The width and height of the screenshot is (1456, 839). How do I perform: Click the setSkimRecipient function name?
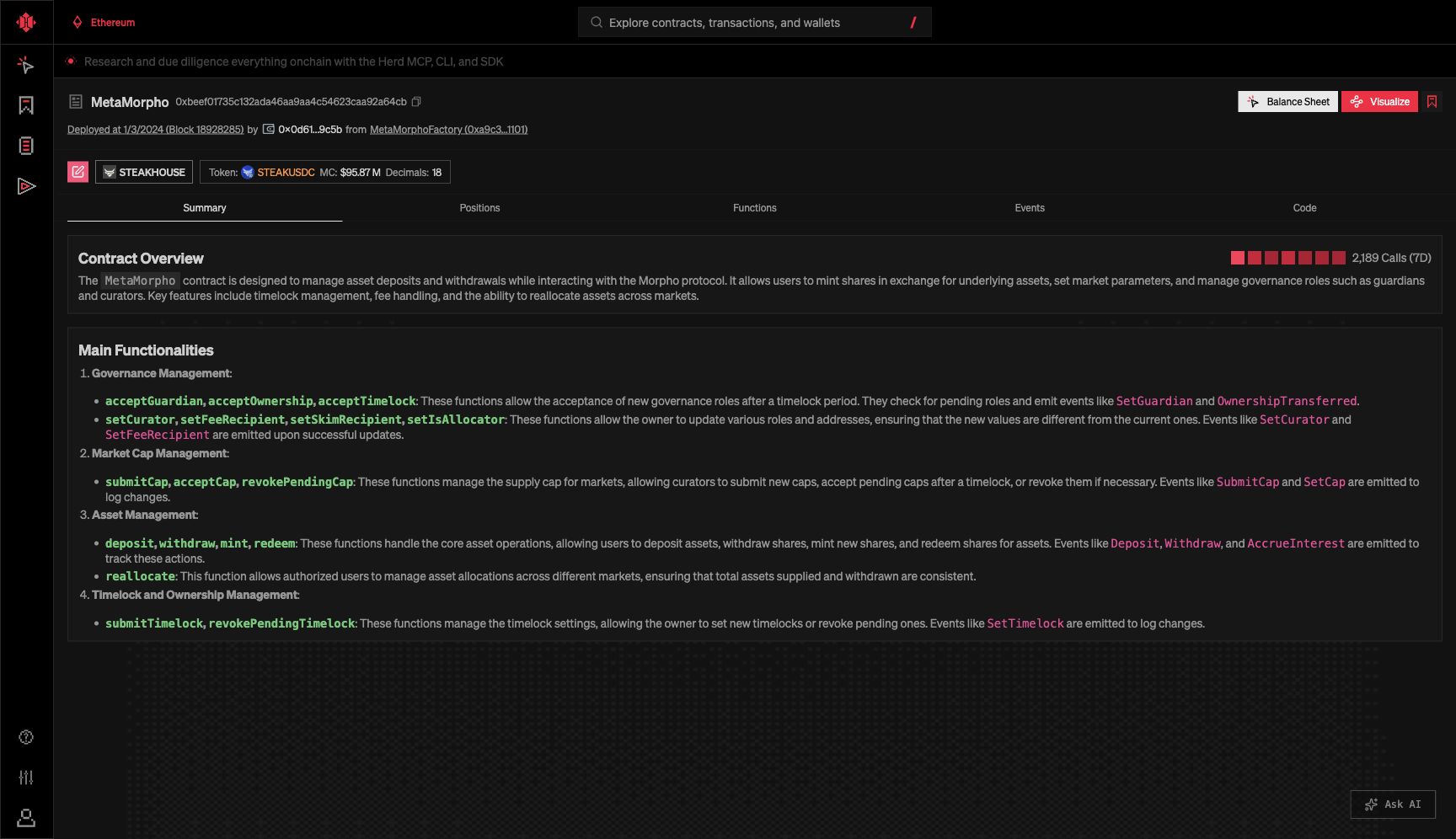pos(346,419)
